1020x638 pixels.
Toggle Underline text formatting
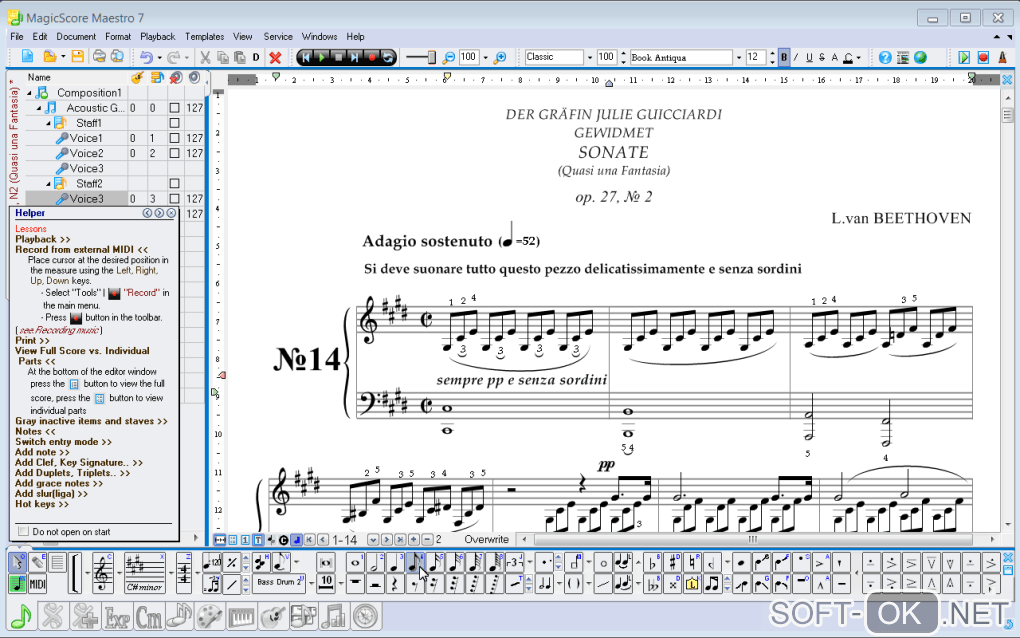(x=809, y=57)
